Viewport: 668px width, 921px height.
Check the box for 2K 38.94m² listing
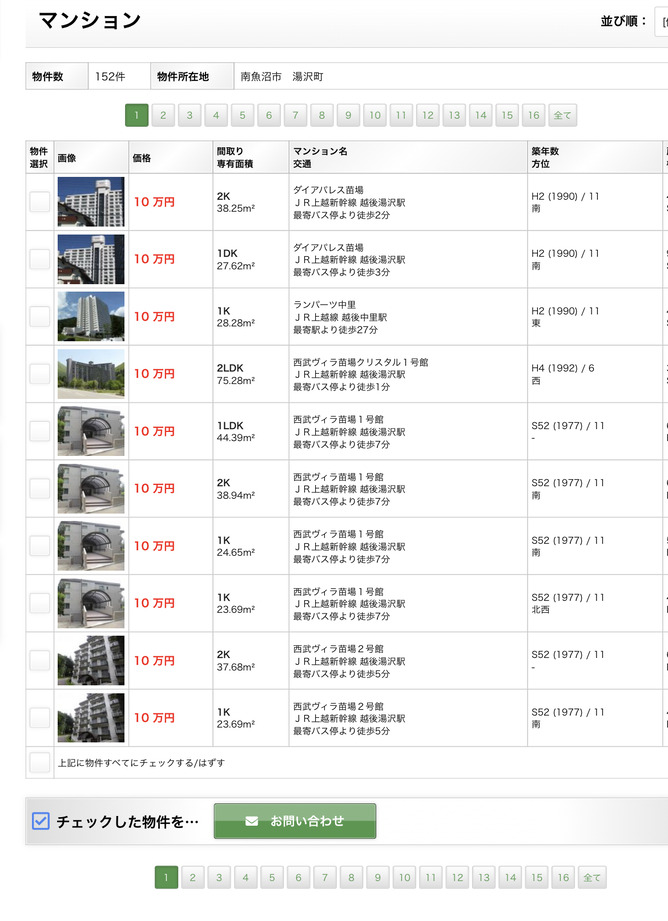click(40, 488)
